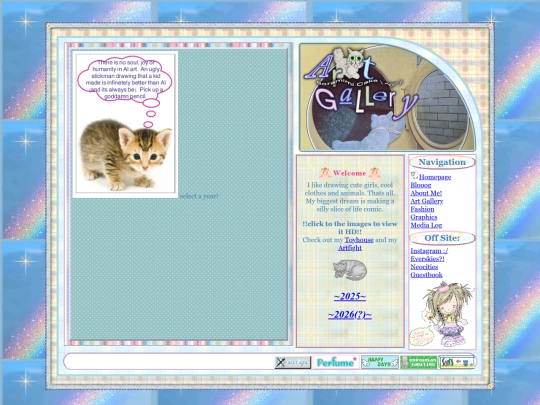Click the last badge with red arrow
Viewport: 540px width, 405px height.
click(457, 362)
